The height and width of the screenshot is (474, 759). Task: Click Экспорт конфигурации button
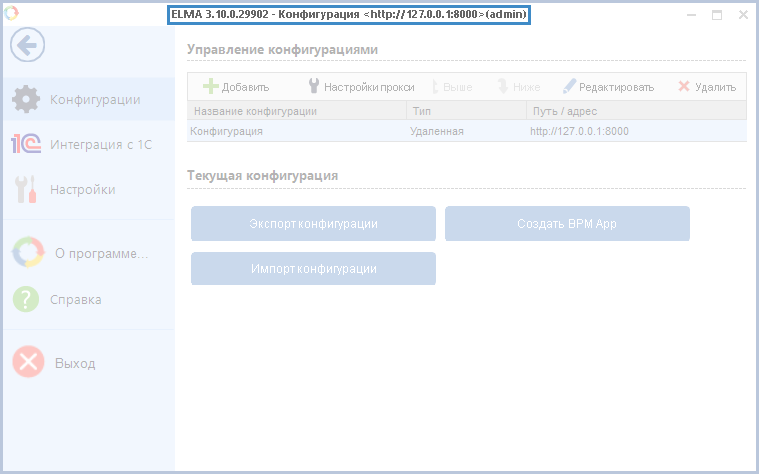point(313,223)
